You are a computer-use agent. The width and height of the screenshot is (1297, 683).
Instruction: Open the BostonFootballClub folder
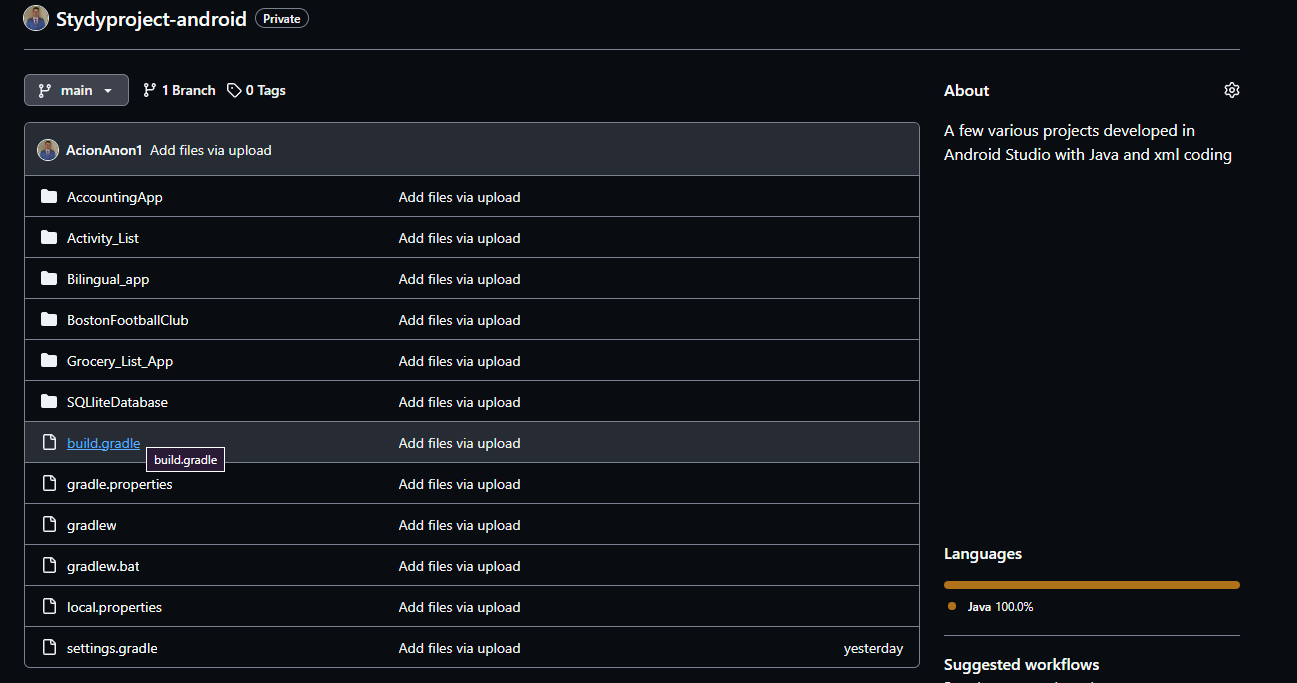pyautogui.click(x=128, y=320)
